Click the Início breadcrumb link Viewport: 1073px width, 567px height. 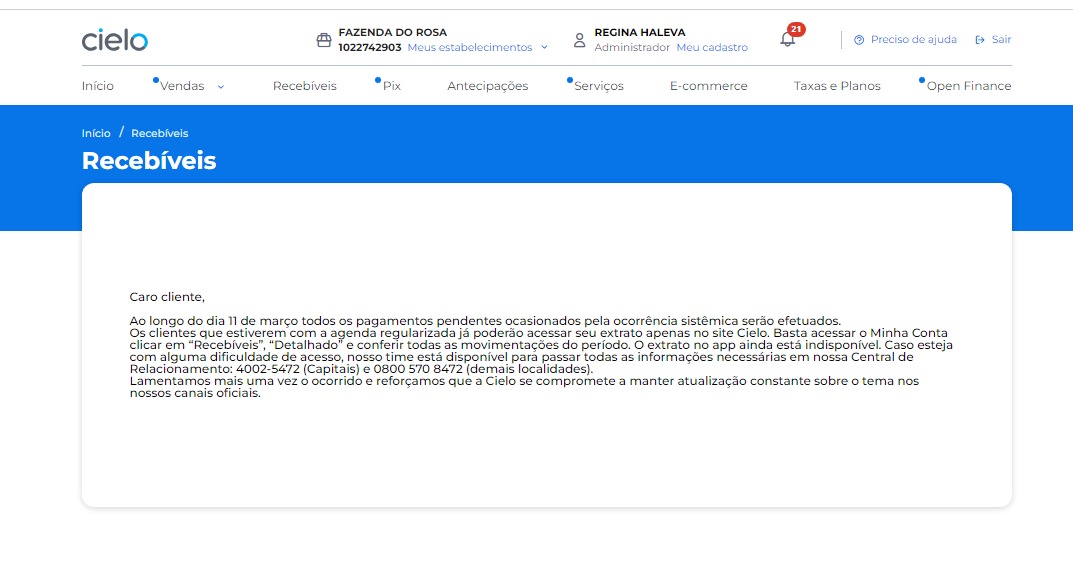(x=96, y=133)
